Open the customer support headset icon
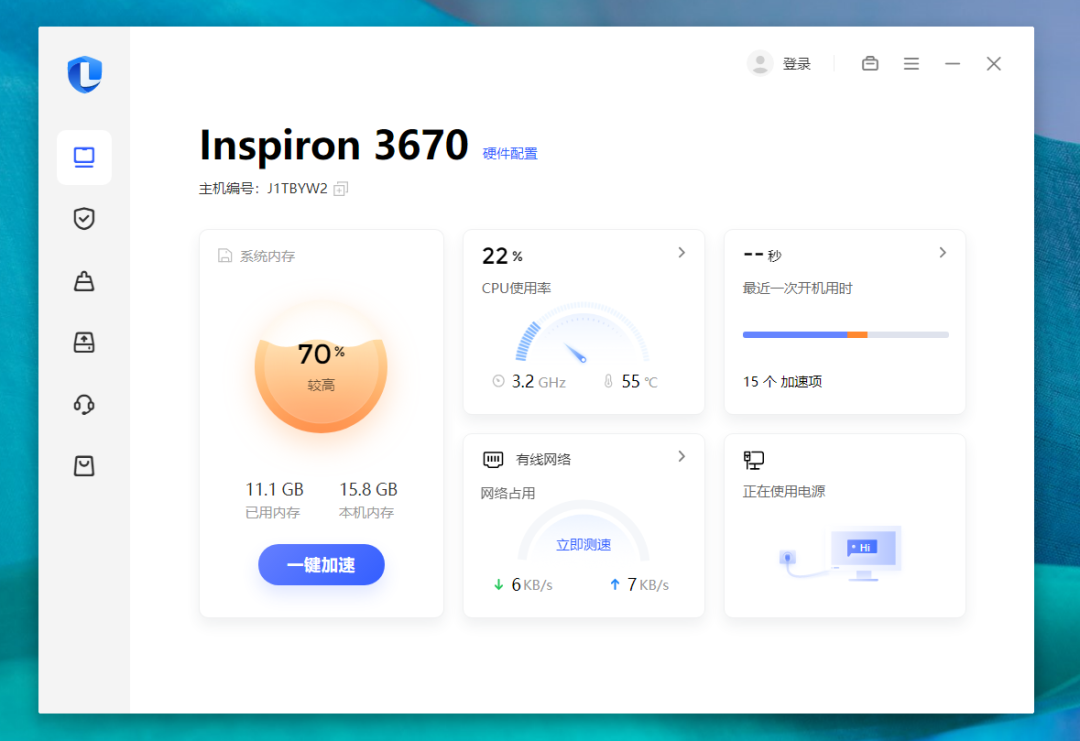Screen dimensions: 1080x741 click(x=84, y=404)
